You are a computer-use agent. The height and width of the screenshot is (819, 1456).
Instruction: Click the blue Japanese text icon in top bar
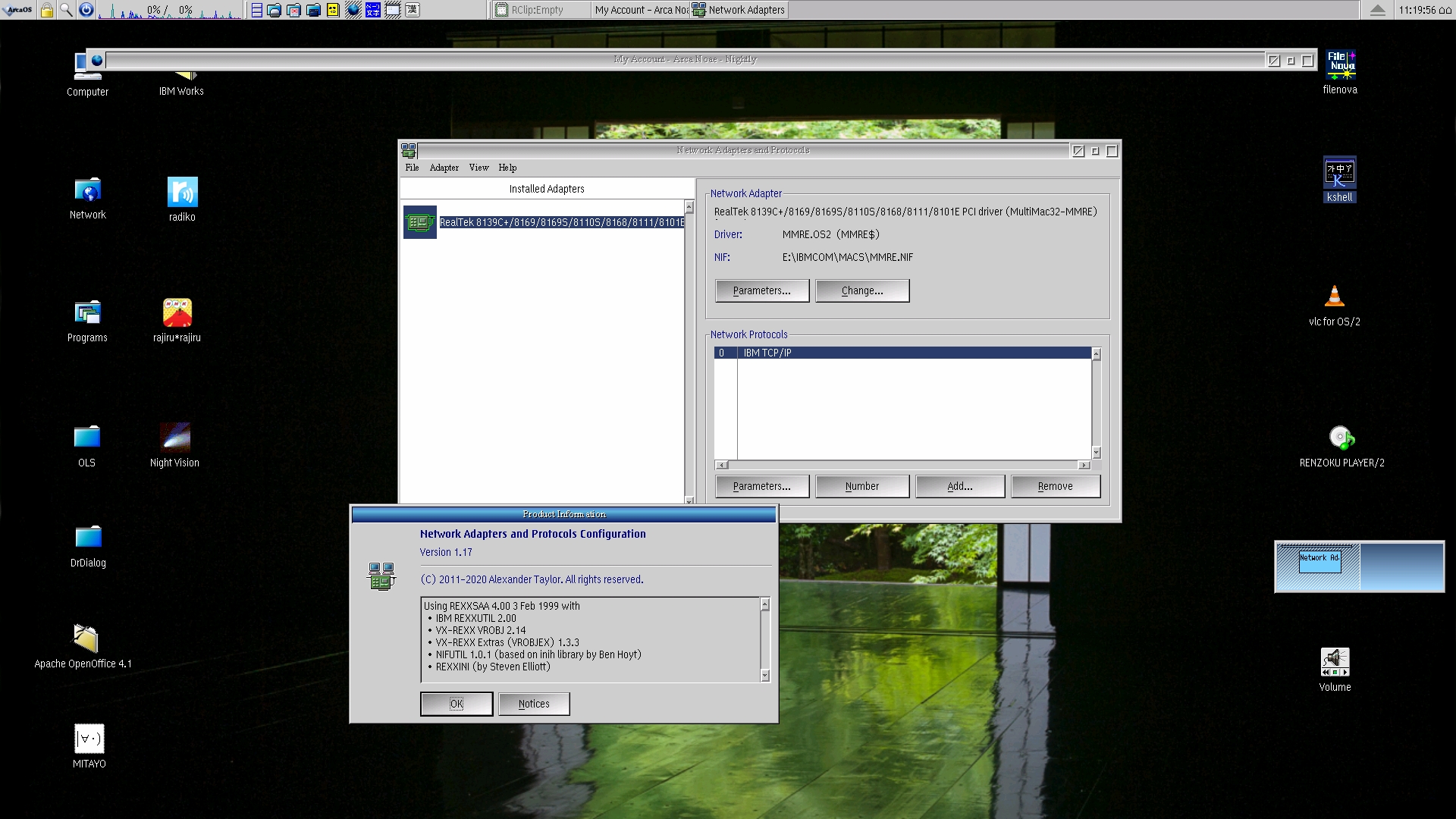(x=372, y=10)
